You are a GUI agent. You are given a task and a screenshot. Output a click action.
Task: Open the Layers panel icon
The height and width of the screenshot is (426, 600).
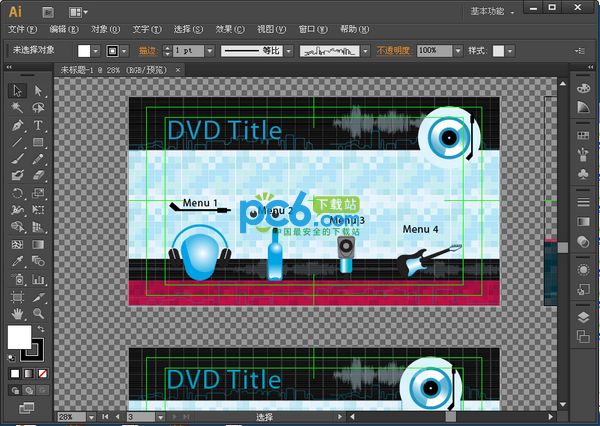click(x=583, y=317)
